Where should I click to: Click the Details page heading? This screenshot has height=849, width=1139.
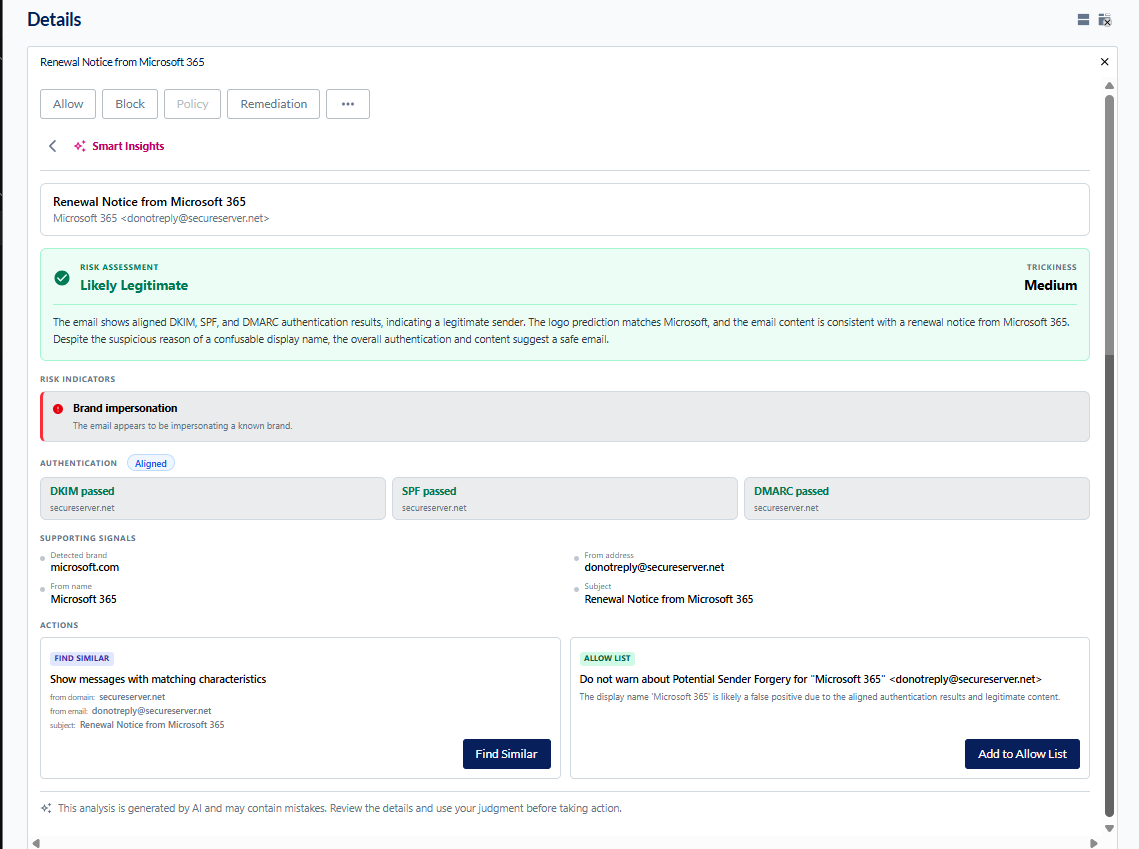(54, 20)
